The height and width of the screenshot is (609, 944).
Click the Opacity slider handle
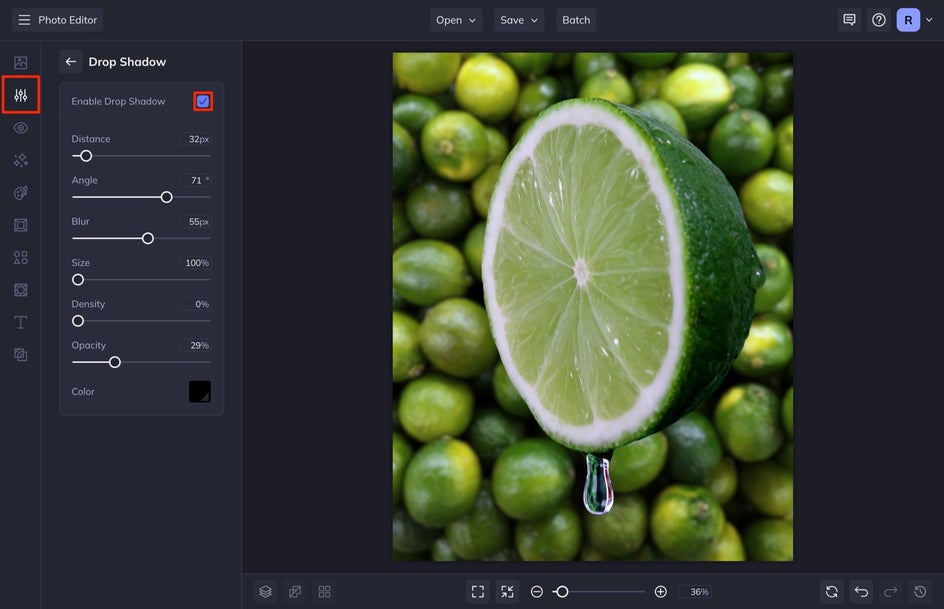[115, 362]
